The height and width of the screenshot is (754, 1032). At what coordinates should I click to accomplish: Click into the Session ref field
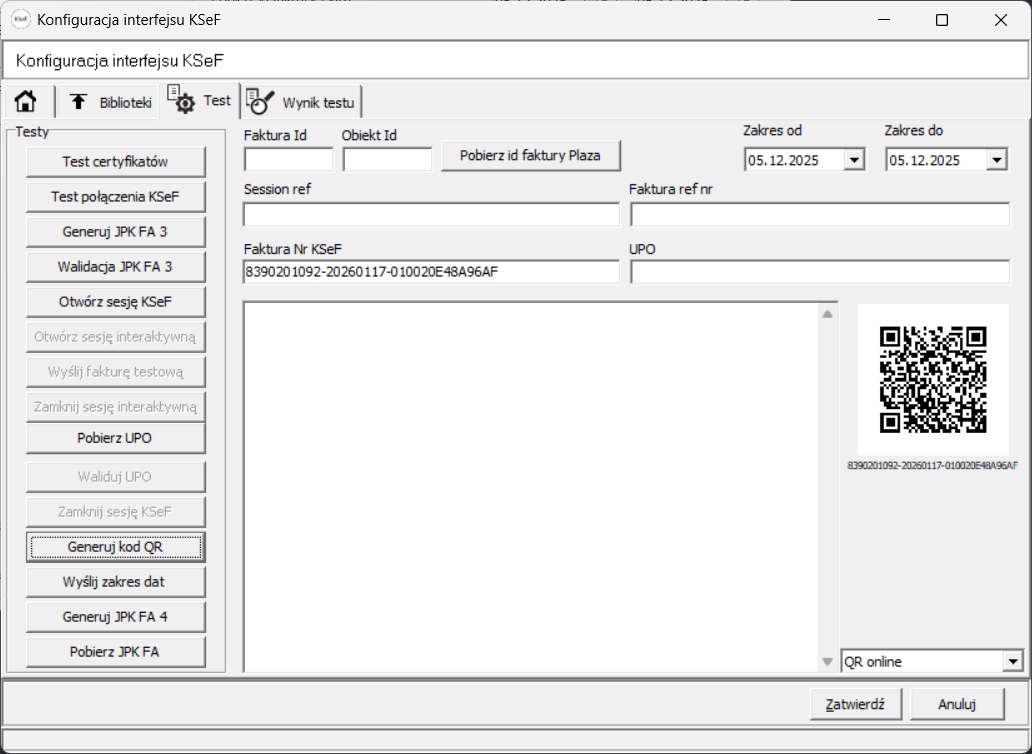[431, 214]
